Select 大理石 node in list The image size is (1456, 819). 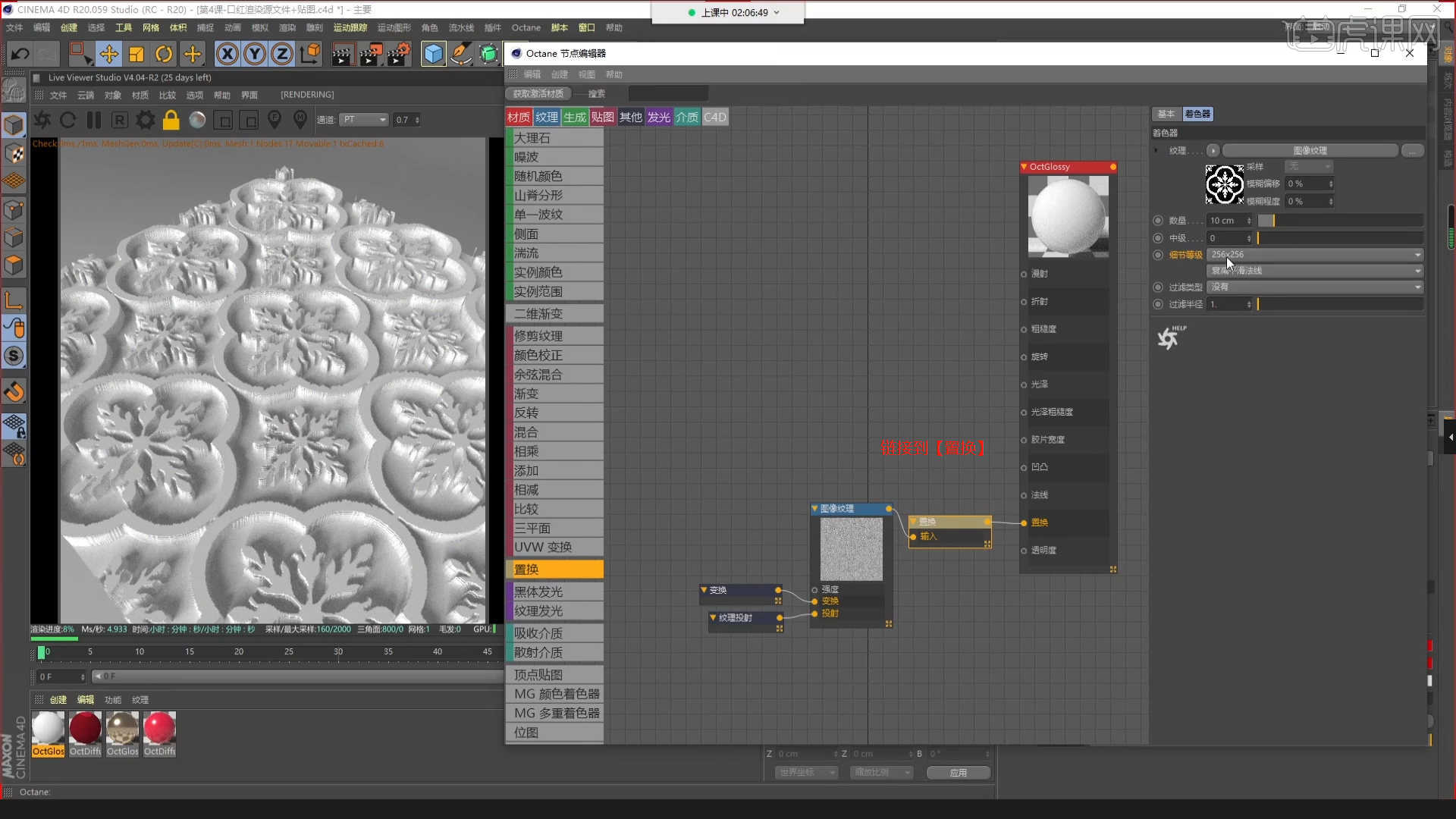click(x=555, y=138)
